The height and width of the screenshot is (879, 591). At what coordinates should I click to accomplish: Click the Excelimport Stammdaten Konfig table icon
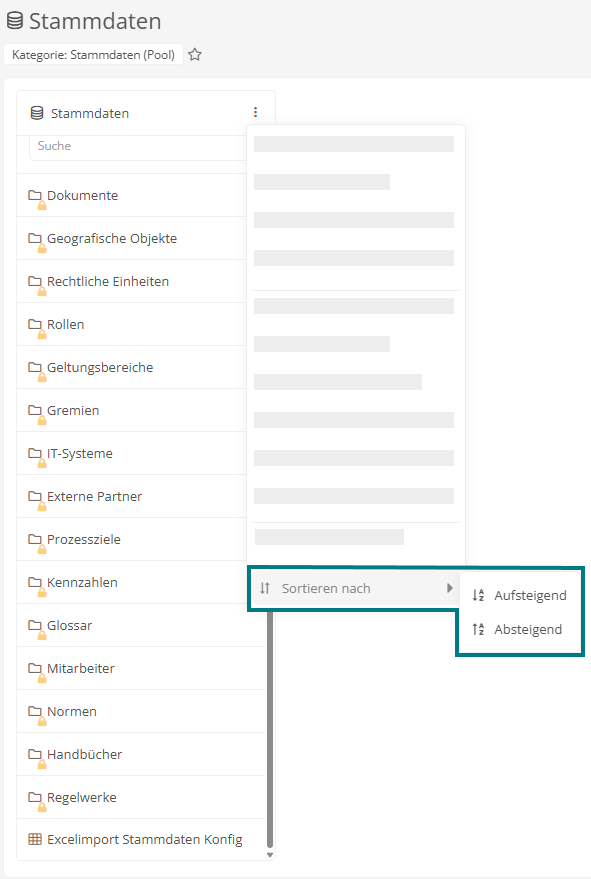[x=35, y=839]
